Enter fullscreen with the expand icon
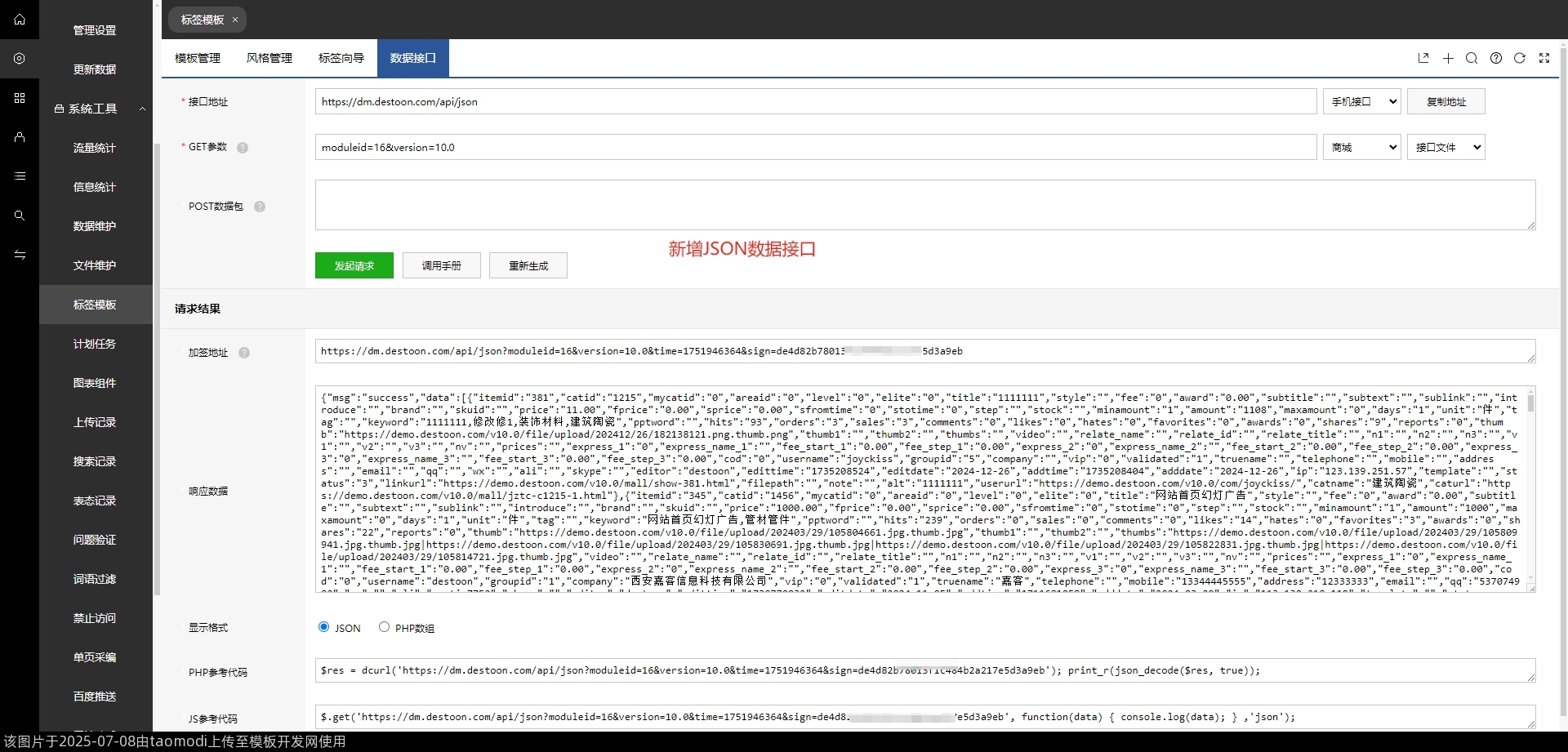 click(1545, 58)
